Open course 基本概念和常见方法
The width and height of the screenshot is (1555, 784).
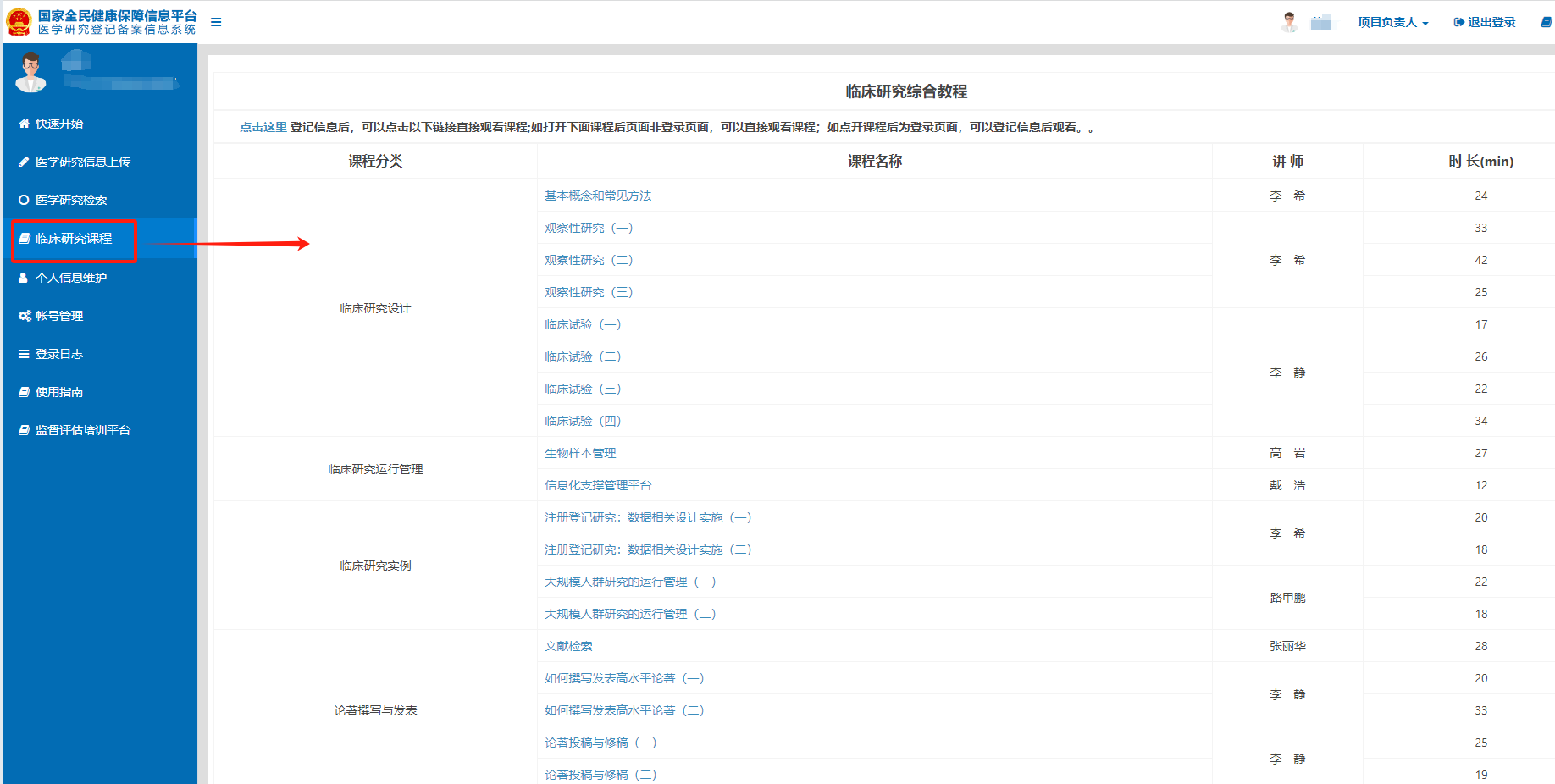pyautogui.click(x=598, y=196)
